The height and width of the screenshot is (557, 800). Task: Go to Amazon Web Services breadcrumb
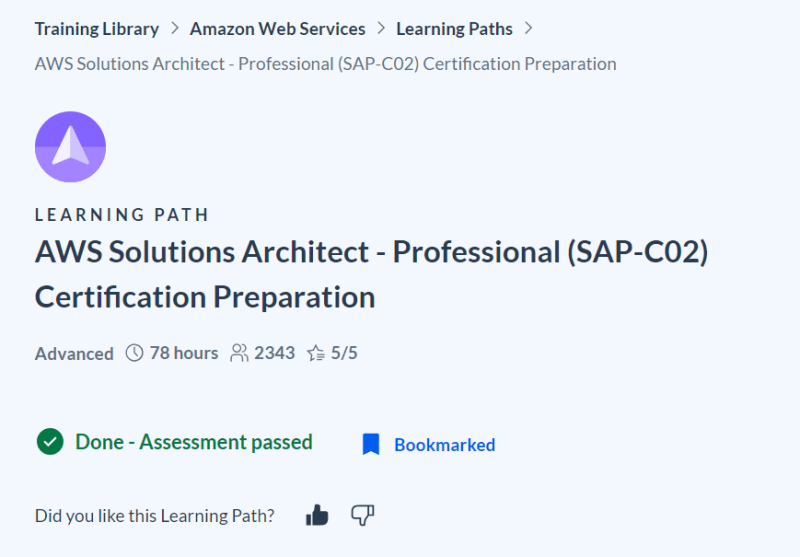[278, 29]
